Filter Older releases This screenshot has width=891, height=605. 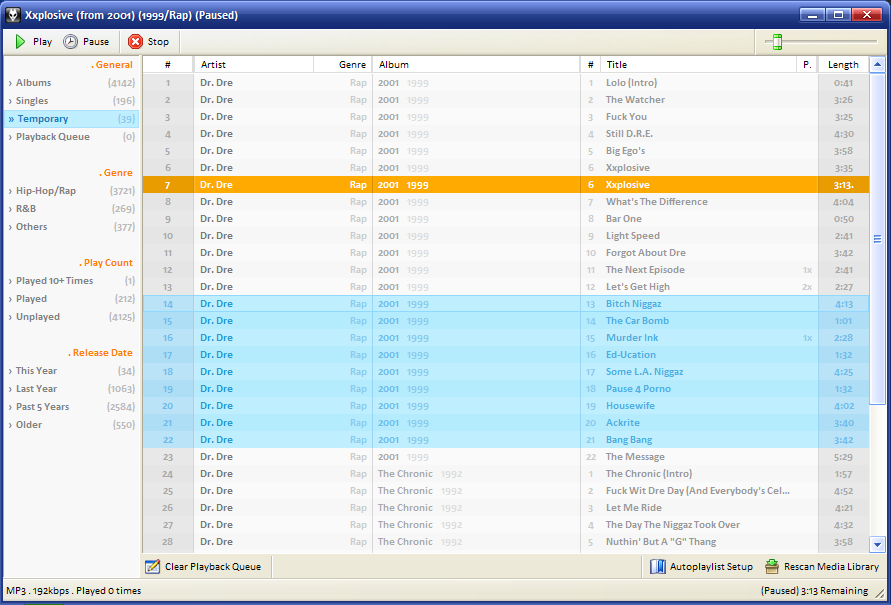(72, 425)
